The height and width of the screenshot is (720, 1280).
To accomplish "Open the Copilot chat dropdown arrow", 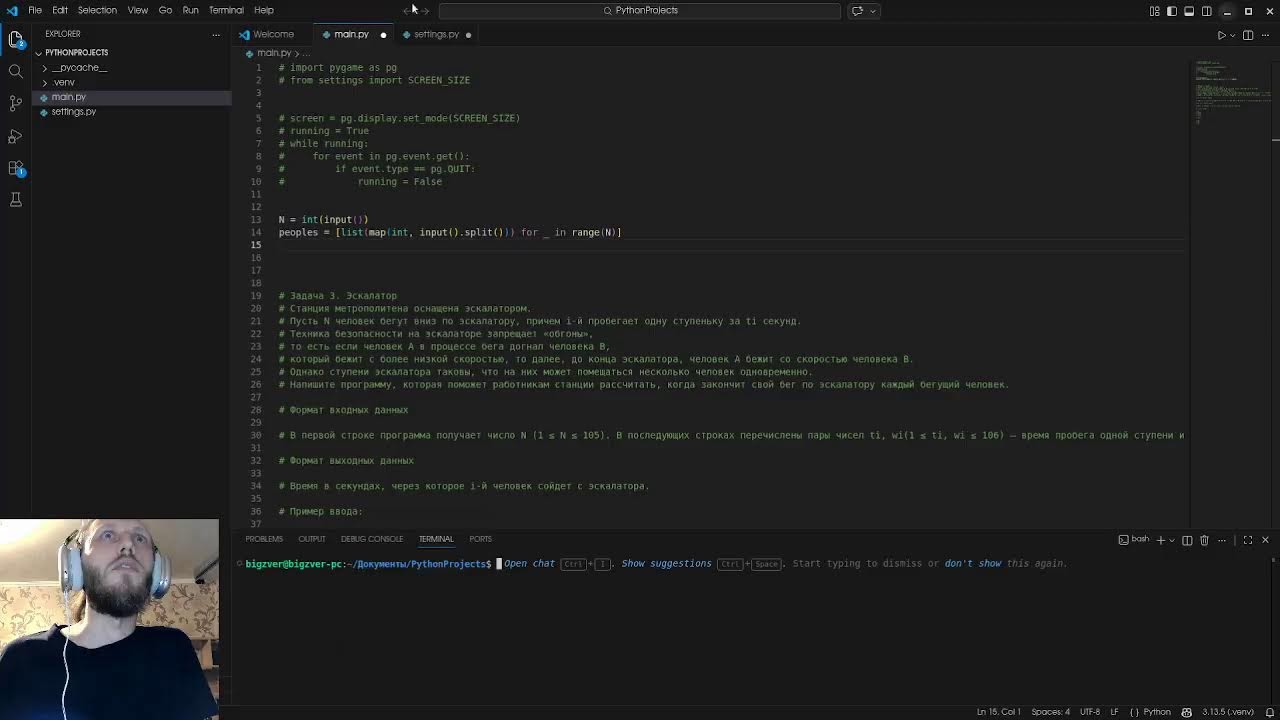I will click(x=873, y=10).
